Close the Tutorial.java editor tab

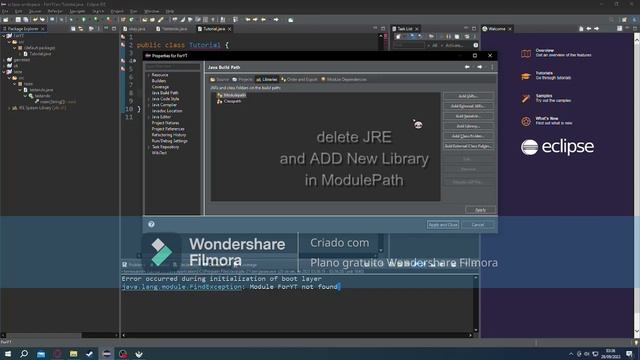(229, 29)
